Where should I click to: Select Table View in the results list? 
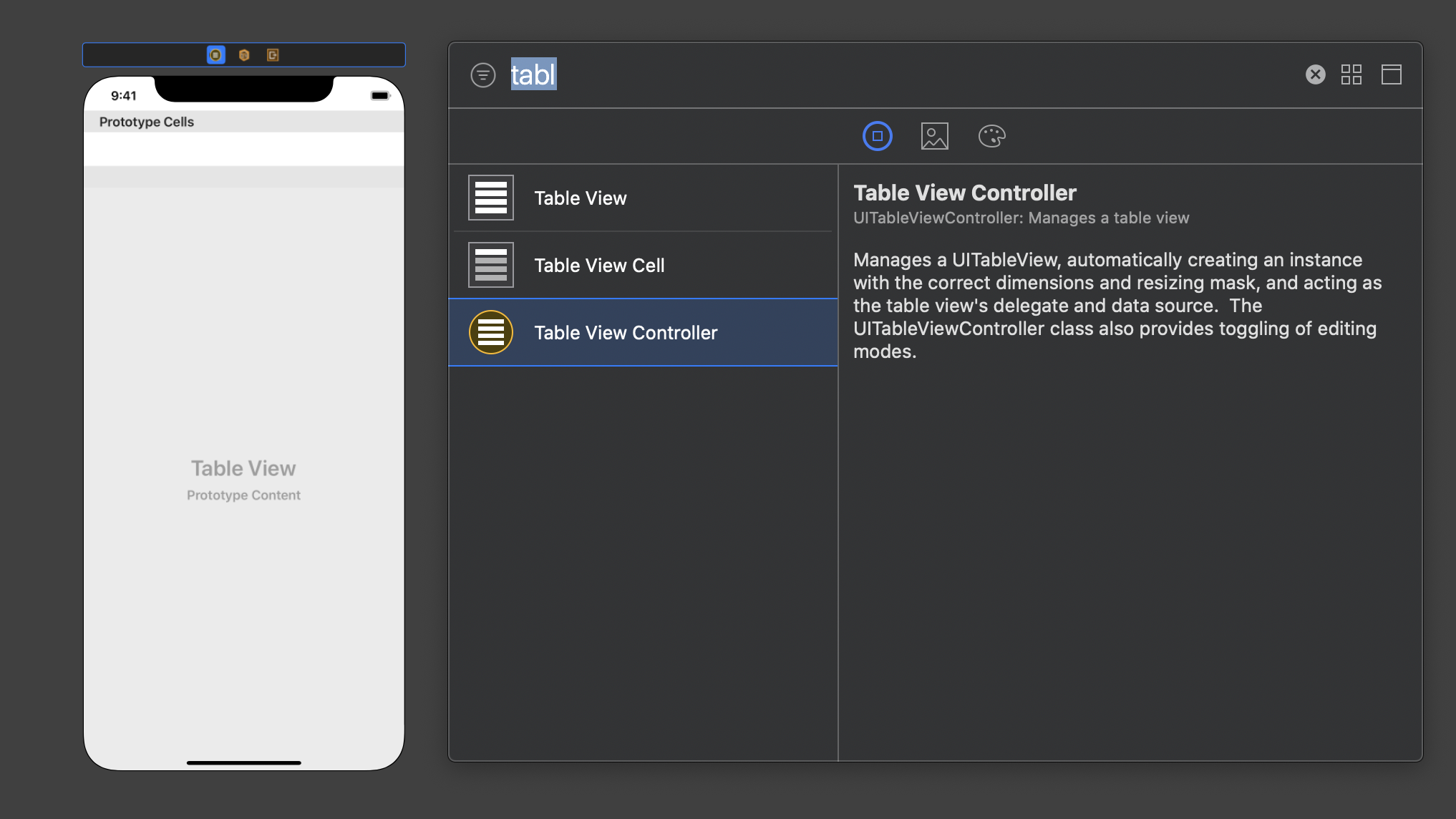click(580, 198)
